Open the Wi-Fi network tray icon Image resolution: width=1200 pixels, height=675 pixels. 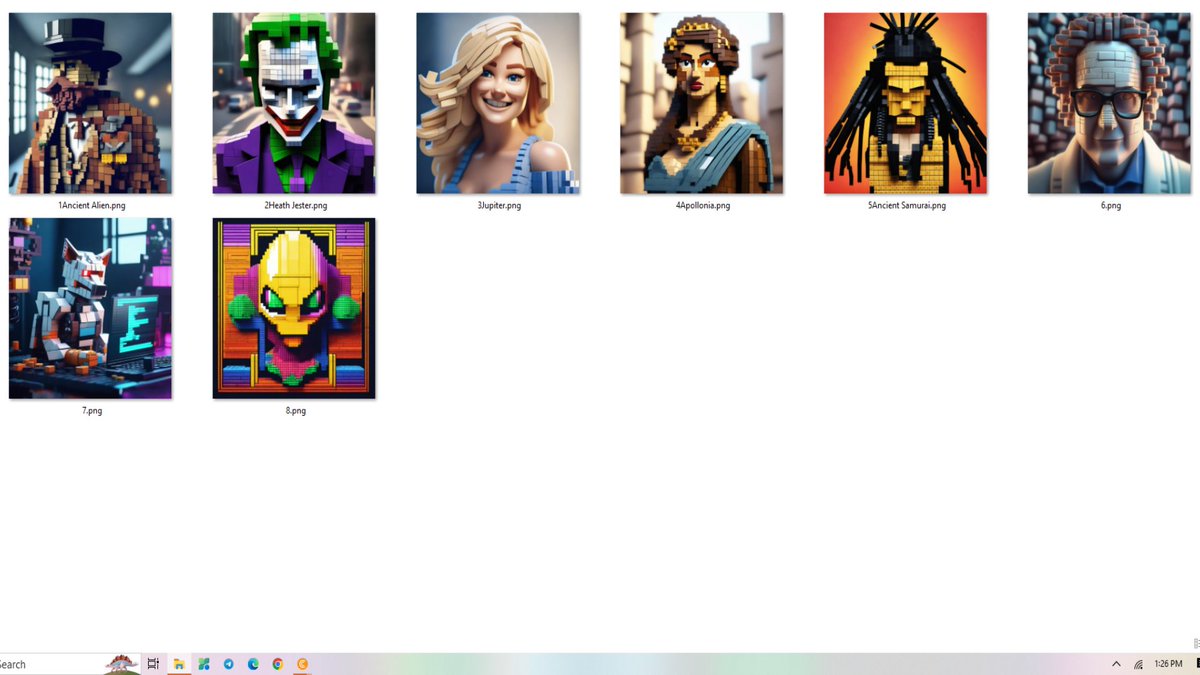(x=1138, y=664)
